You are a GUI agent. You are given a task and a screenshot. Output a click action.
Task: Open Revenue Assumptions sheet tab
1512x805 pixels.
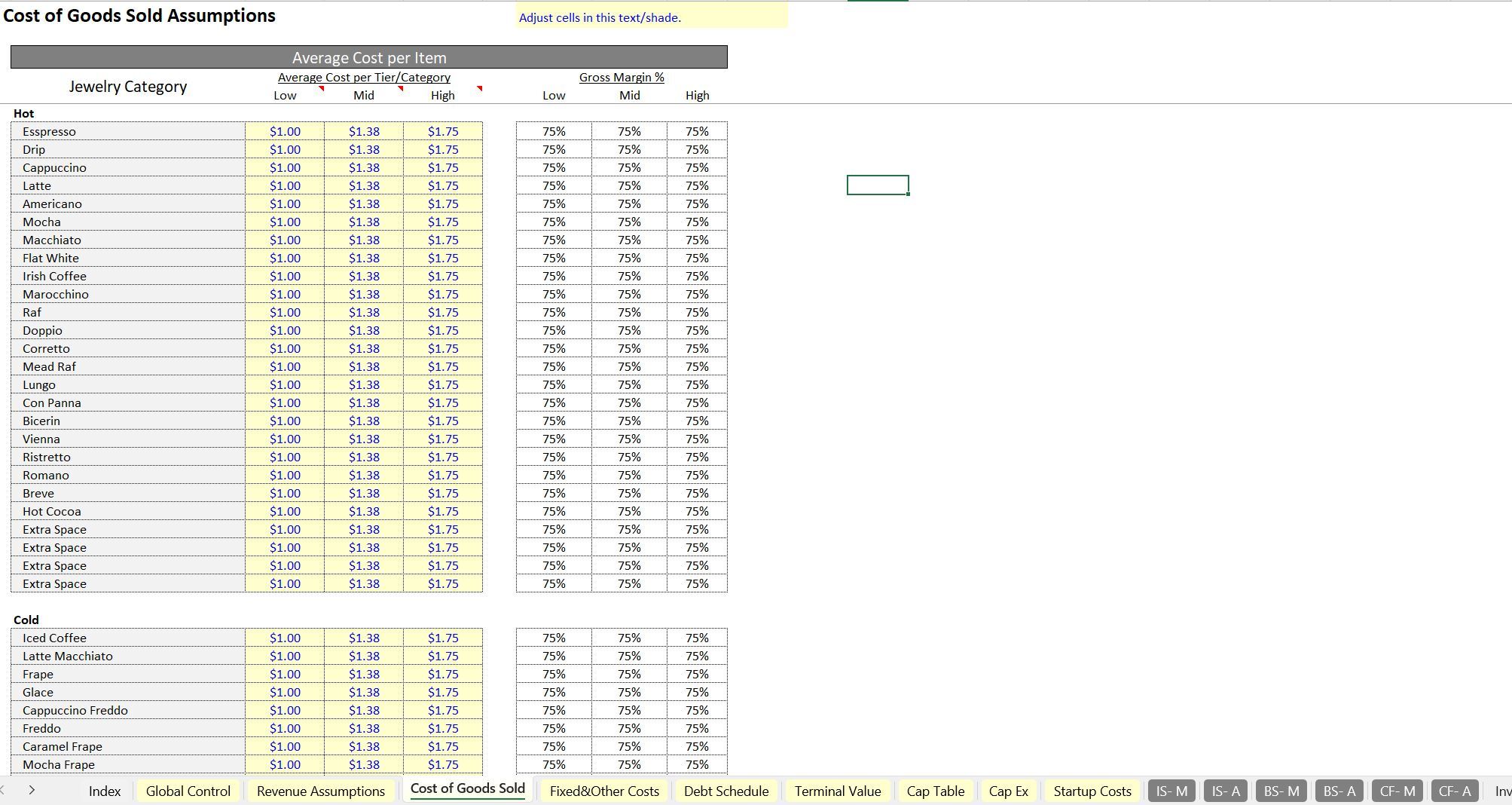point(321,791)
